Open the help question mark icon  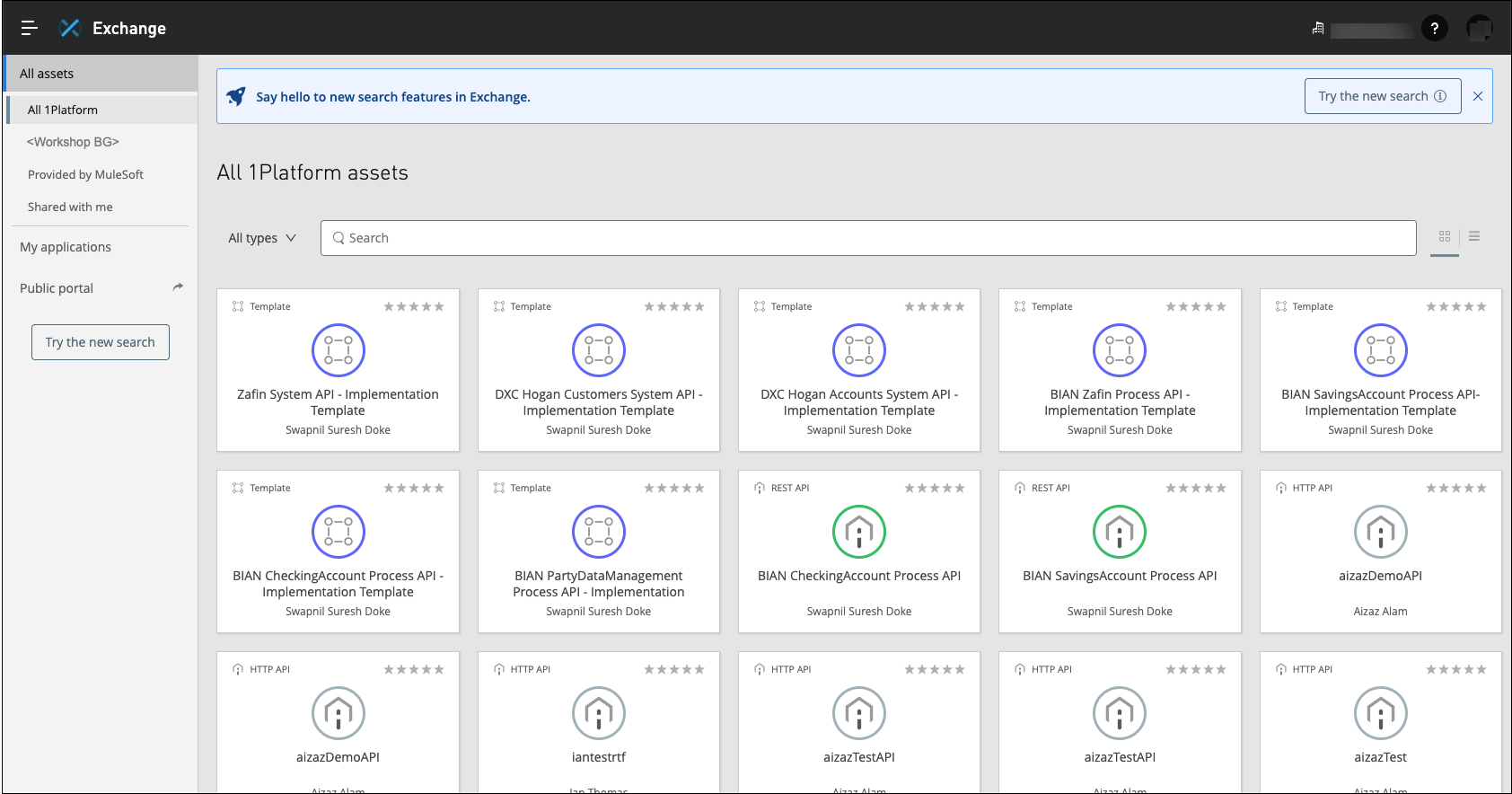[1435, 29]
